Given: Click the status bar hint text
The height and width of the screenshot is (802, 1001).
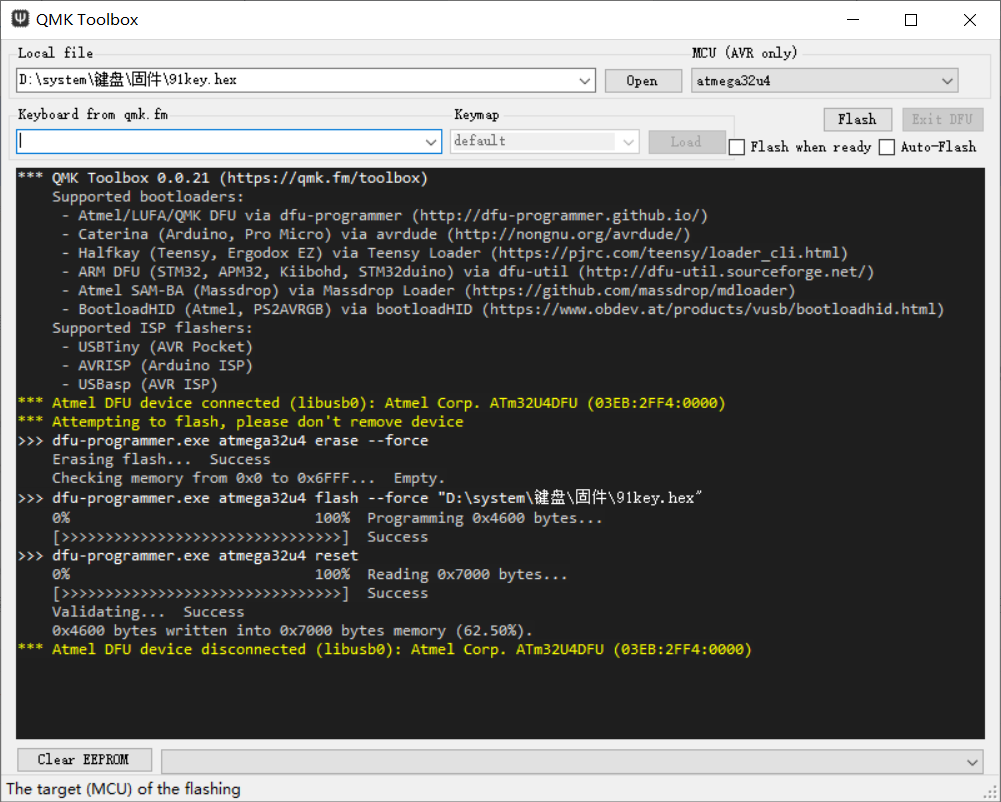Looking at the screenshot, I should point(124,789).
